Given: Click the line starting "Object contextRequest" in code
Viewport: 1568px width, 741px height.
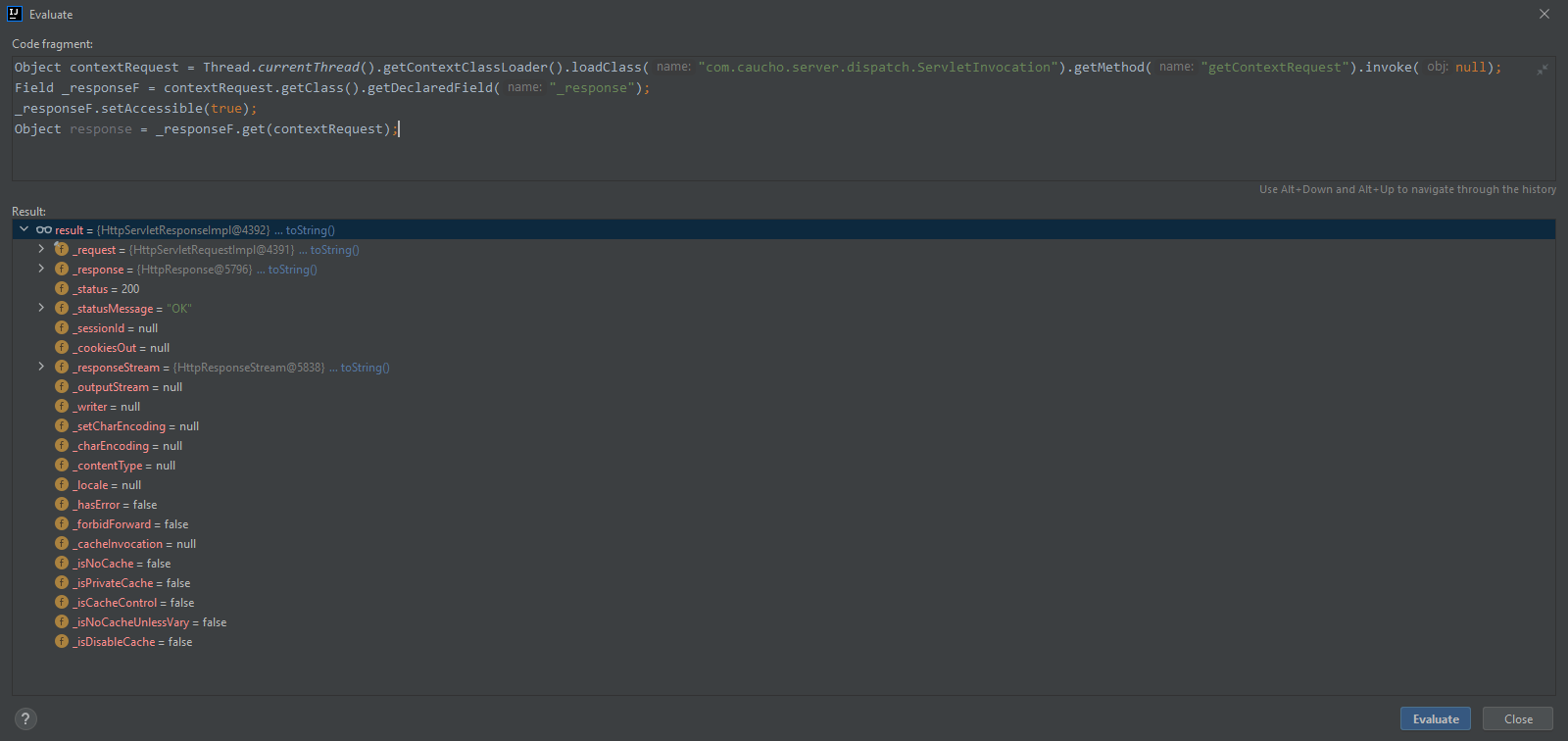Looking at the screenshot, I should click(758, 68).
